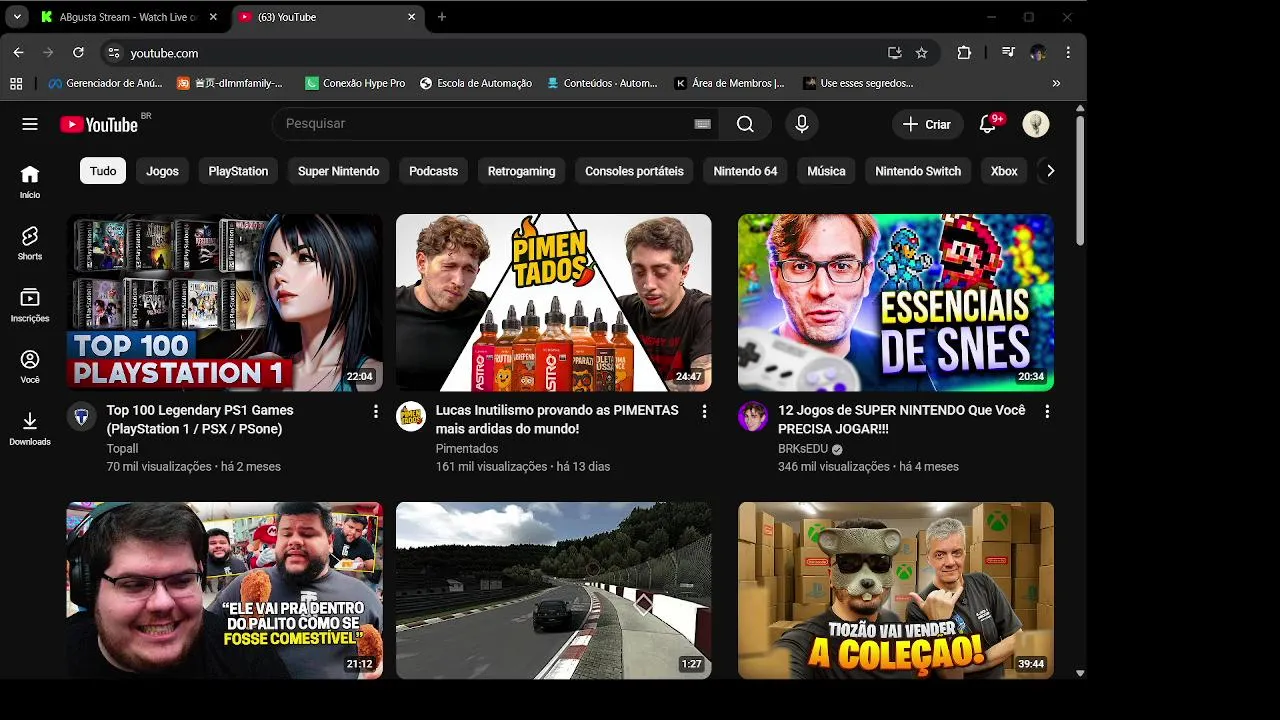Open the YouTube hamburger guide menu
The height and width of the screenshot is (720, 1280).
tap(30, 124)
